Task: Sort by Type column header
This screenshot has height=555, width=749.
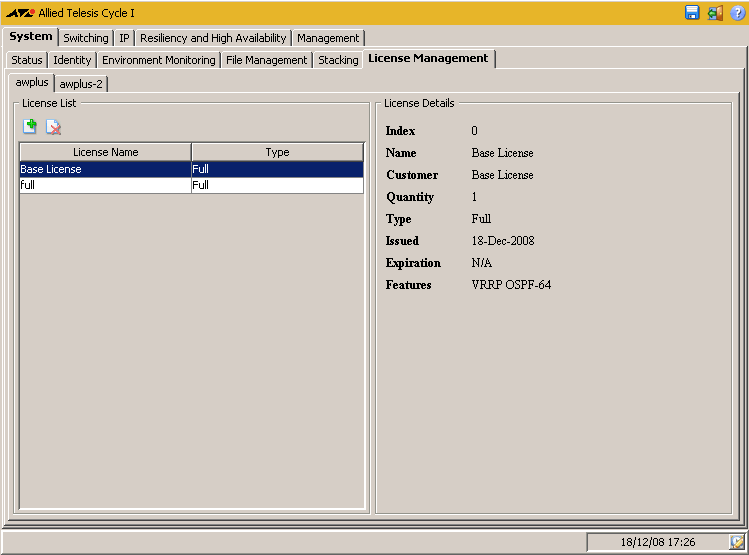Action: coord(278,152)
